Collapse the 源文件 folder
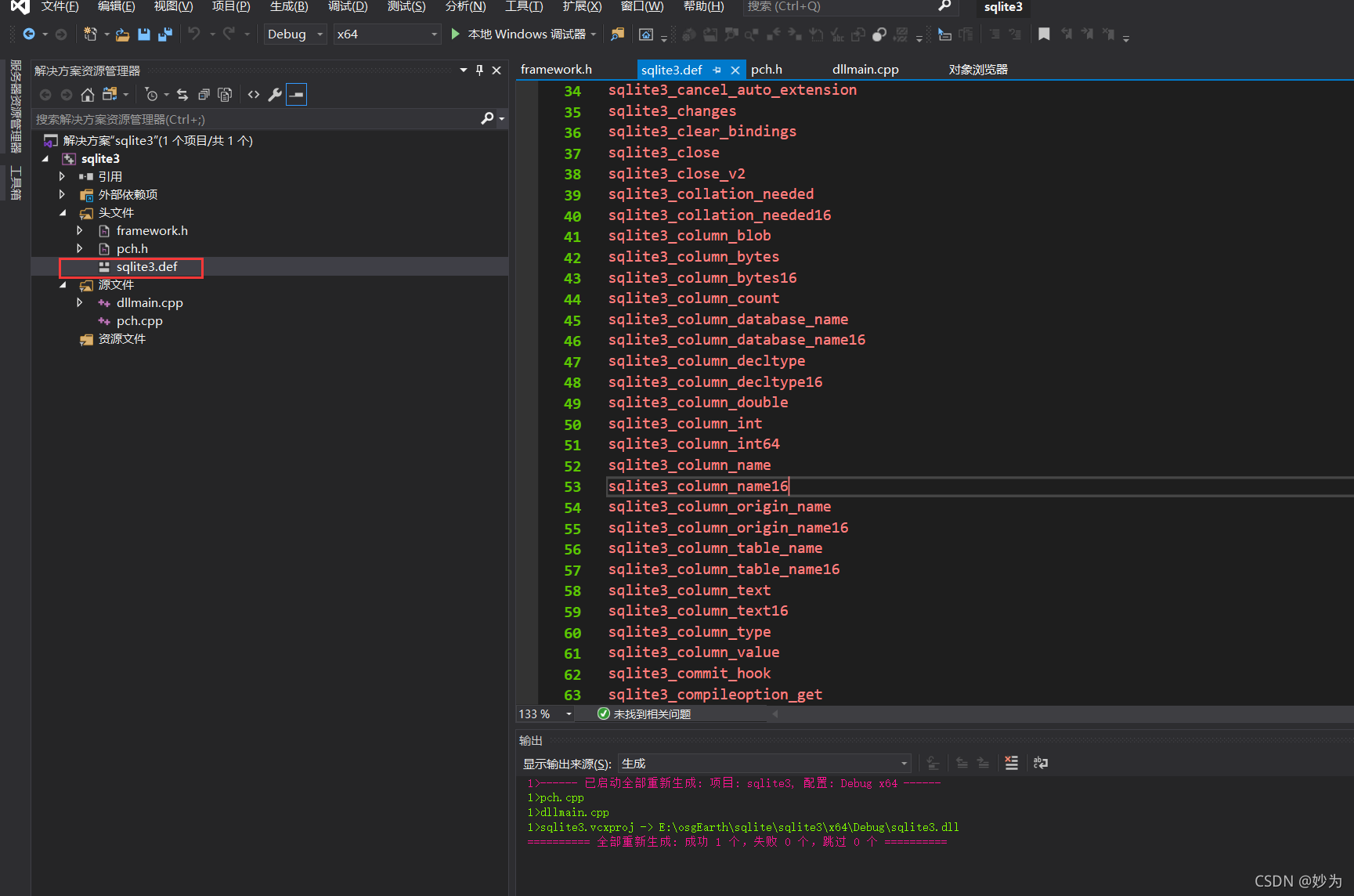The image size is (1354, 896). coord(63,285)
